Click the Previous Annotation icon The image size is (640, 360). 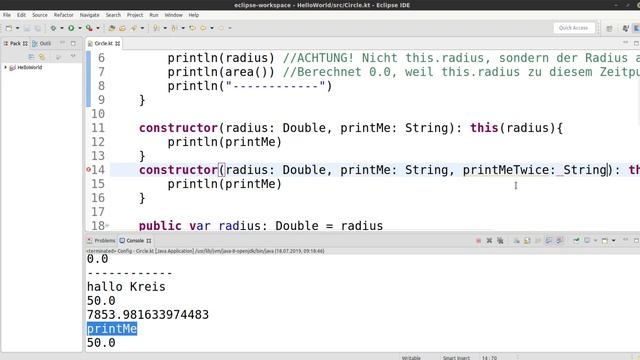point(174,28)
